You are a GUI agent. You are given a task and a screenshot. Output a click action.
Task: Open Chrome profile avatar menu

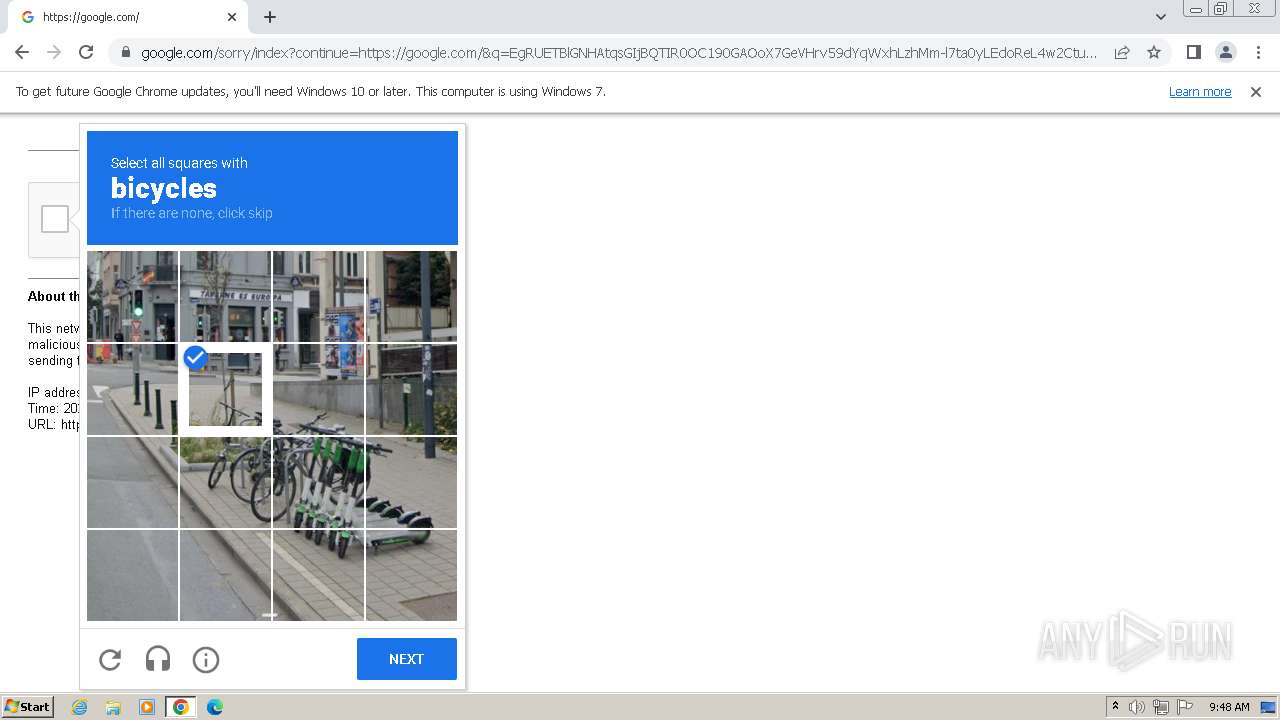(1225, 52)
